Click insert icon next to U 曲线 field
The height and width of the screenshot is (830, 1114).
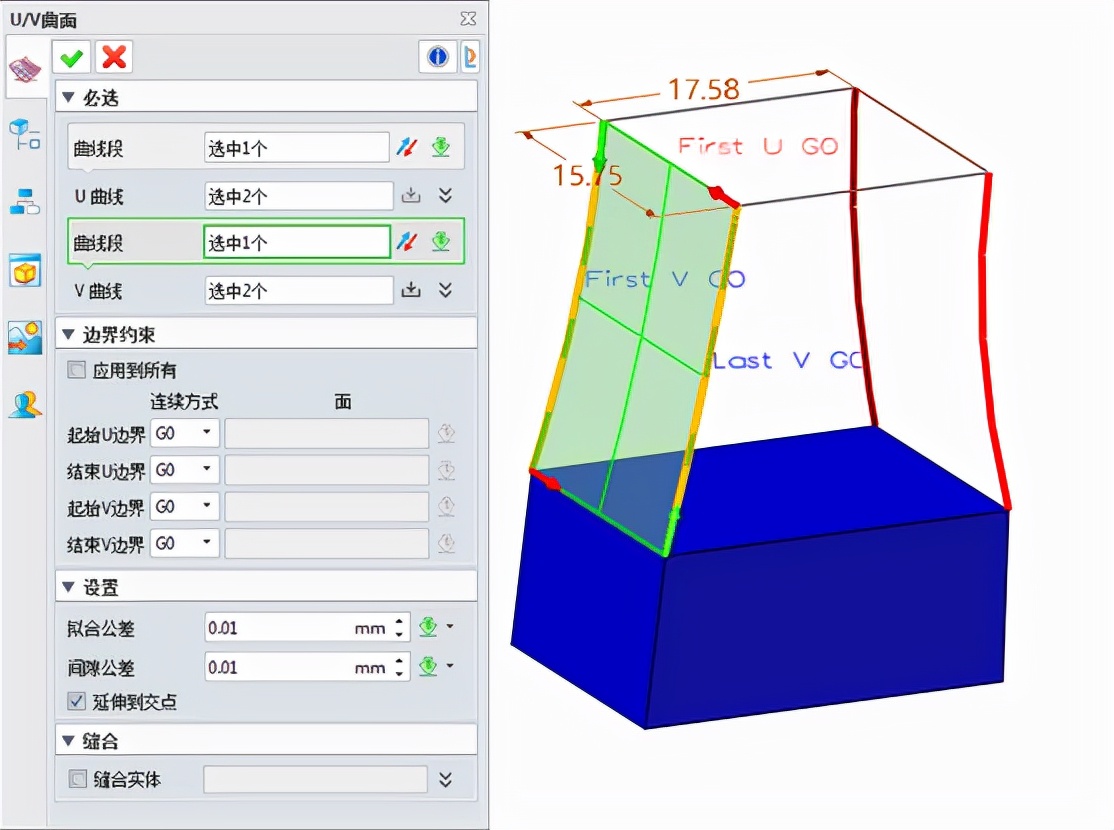411,195
